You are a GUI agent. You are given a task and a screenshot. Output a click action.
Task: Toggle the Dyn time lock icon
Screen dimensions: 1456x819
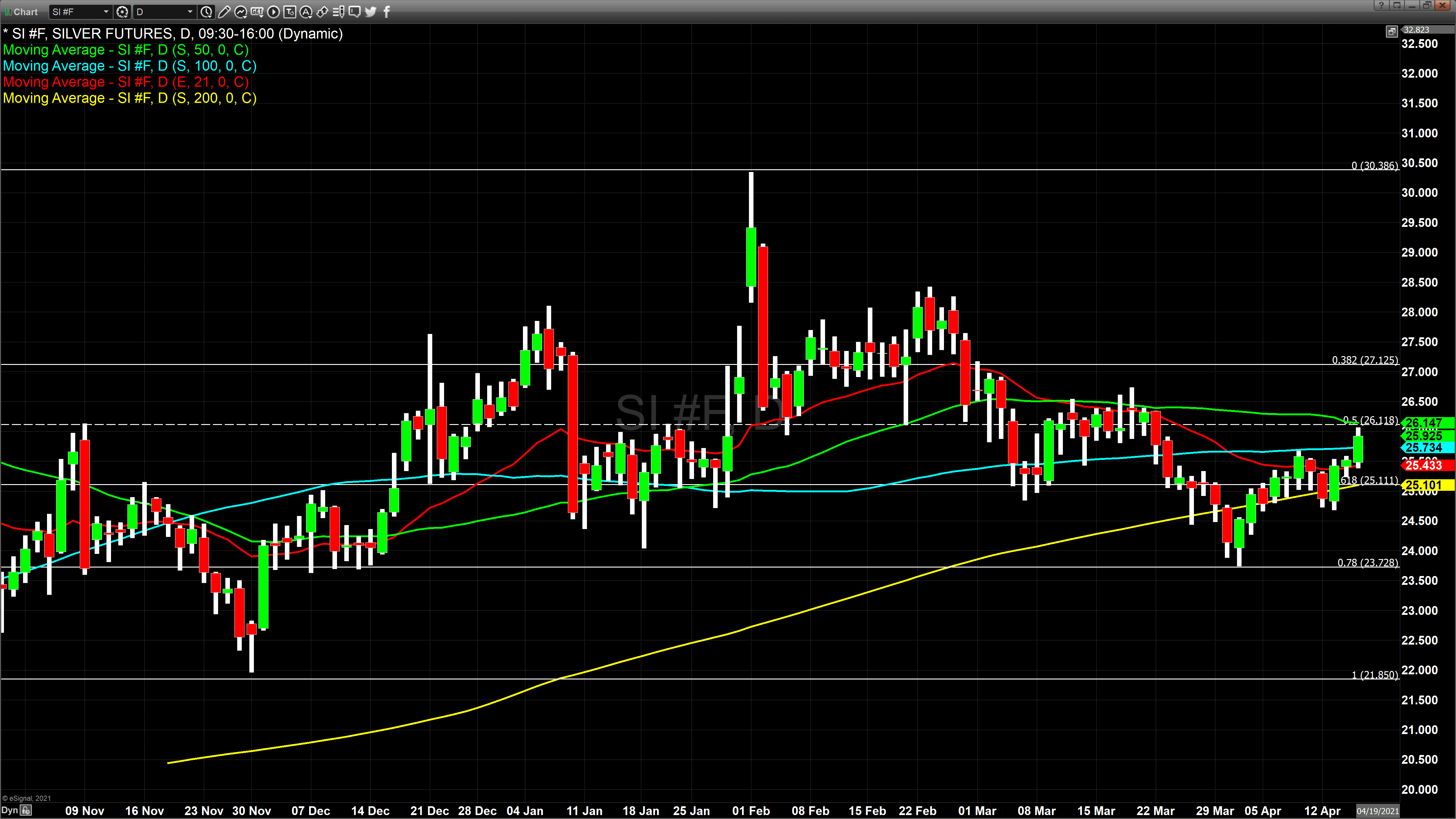[25, 810]
